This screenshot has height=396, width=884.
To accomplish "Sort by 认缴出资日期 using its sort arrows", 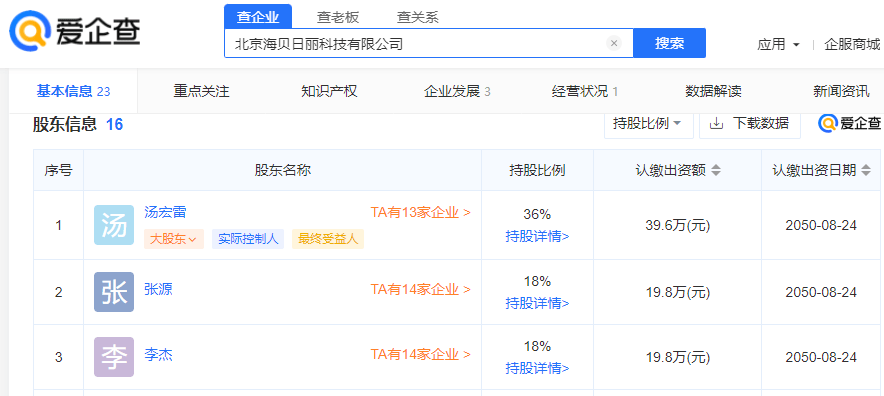I will pyautogui.click(x=866, y=170).
